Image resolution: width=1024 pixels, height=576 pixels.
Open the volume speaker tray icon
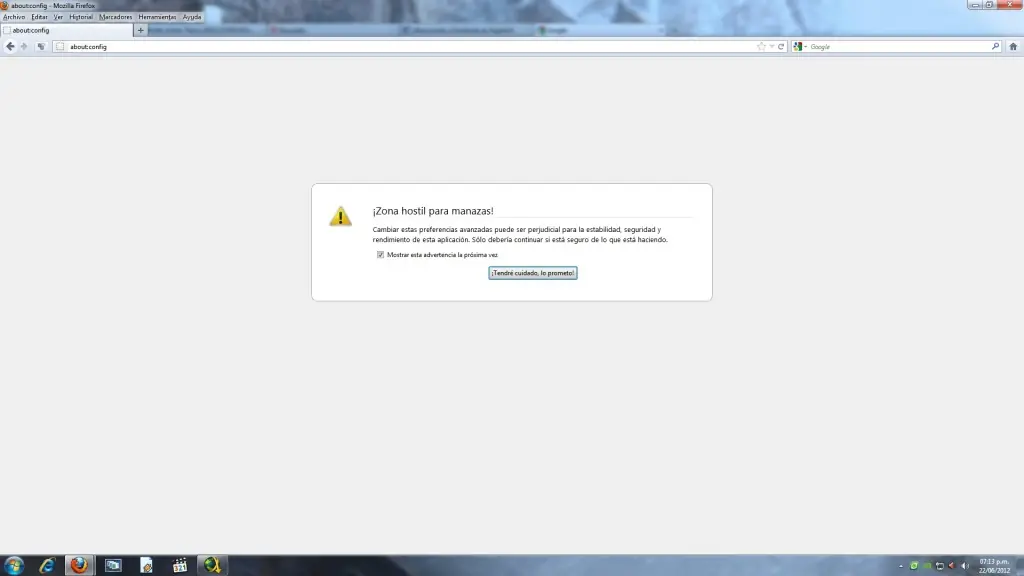(965, 566)
